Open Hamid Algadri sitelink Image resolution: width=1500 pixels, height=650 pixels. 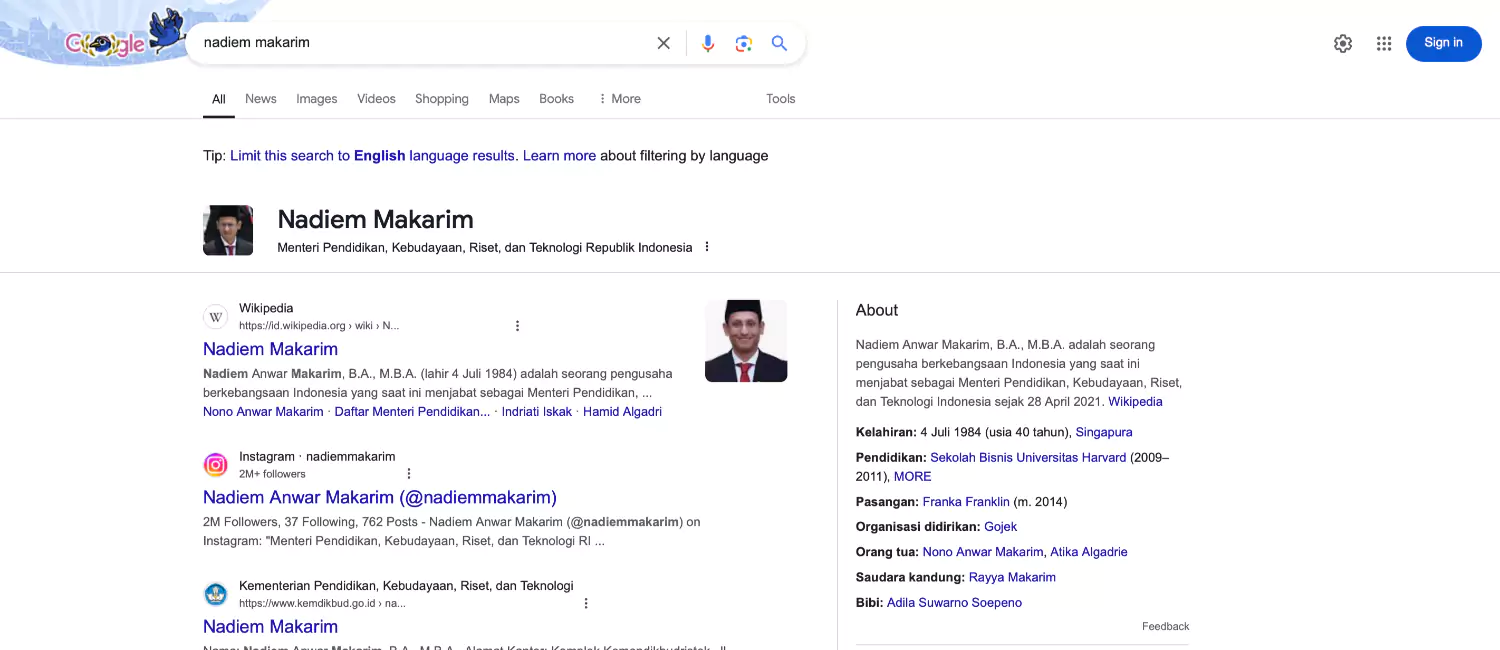pos(622,412)
